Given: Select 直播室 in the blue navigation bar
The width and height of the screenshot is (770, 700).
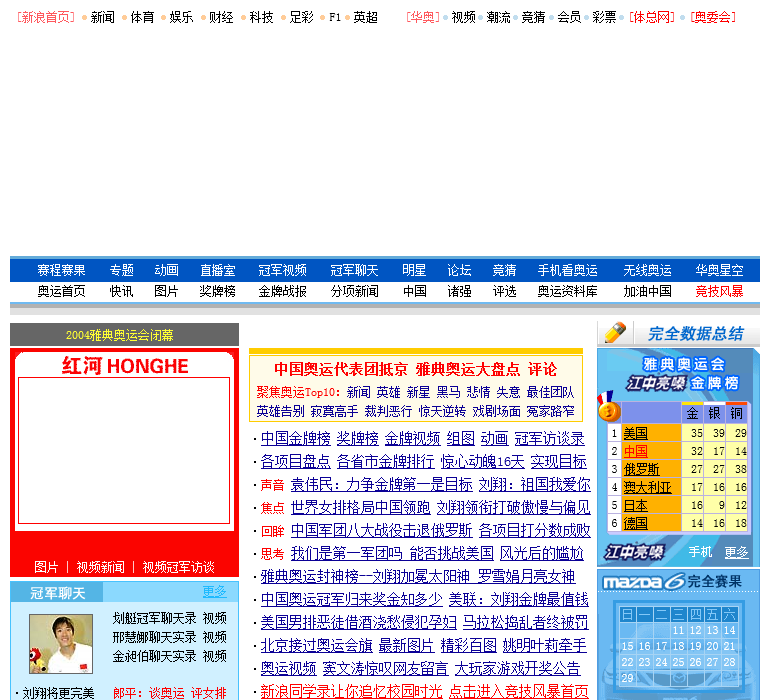Looking at the screenshot, I should pyautogui.click(x=218, y=270).
